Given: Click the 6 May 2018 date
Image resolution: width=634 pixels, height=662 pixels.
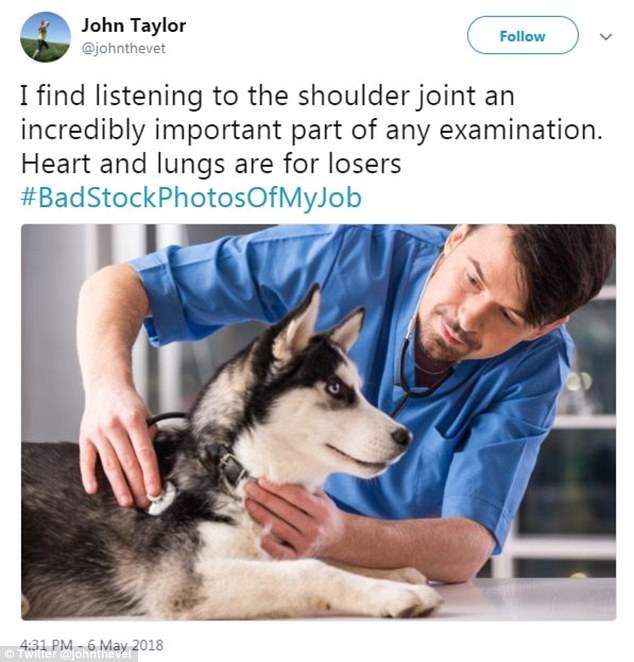Looking at the screenshot, I should click(x=125, y=645).
